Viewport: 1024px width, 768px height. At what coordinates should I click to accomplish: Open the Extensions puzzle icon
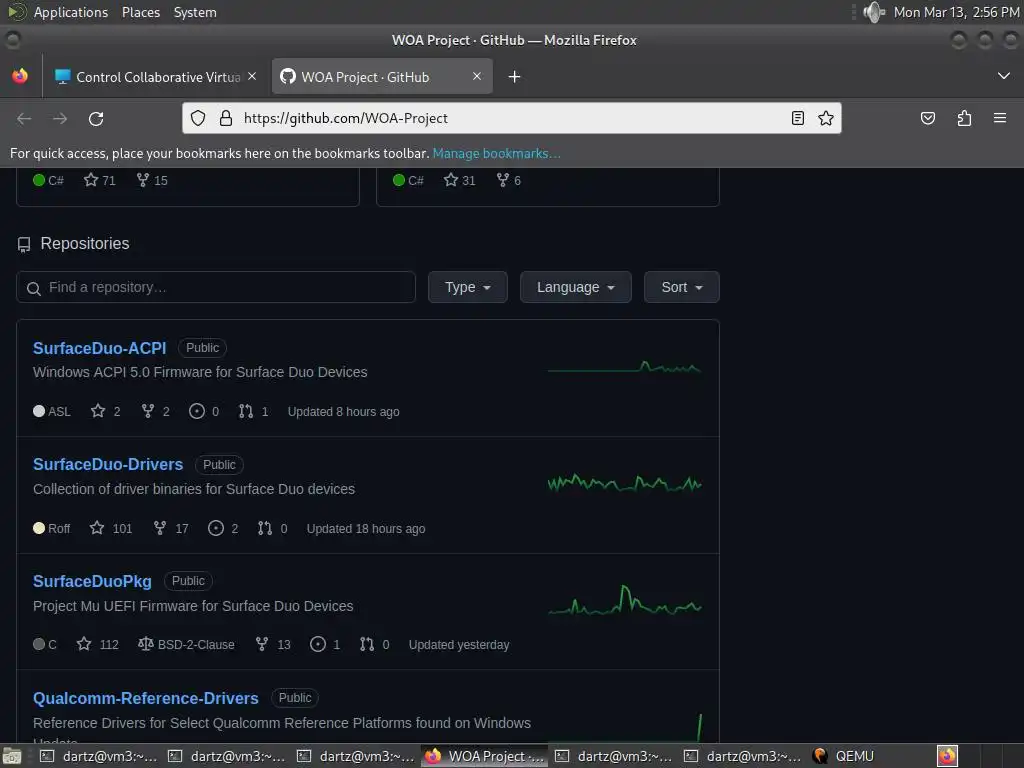click(x=964, y=118)
